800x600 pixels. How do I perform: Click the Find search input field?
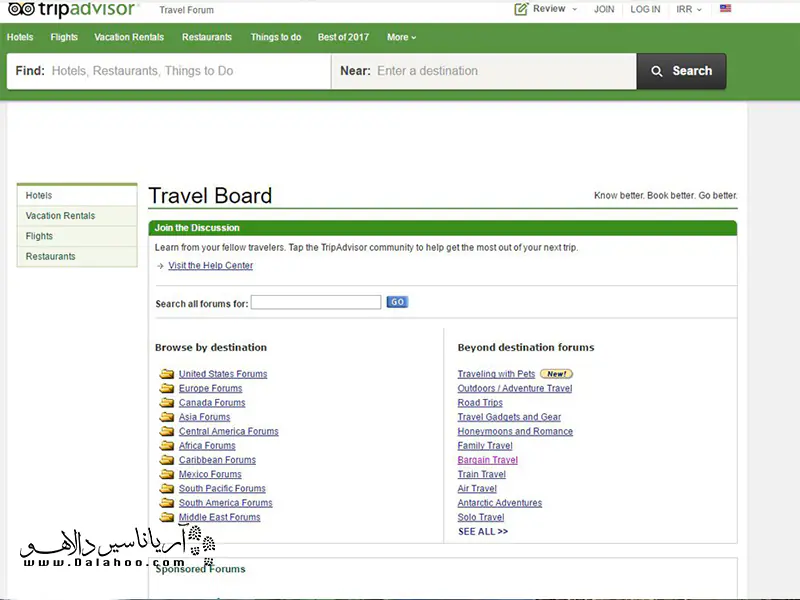[x=169, y=71]
